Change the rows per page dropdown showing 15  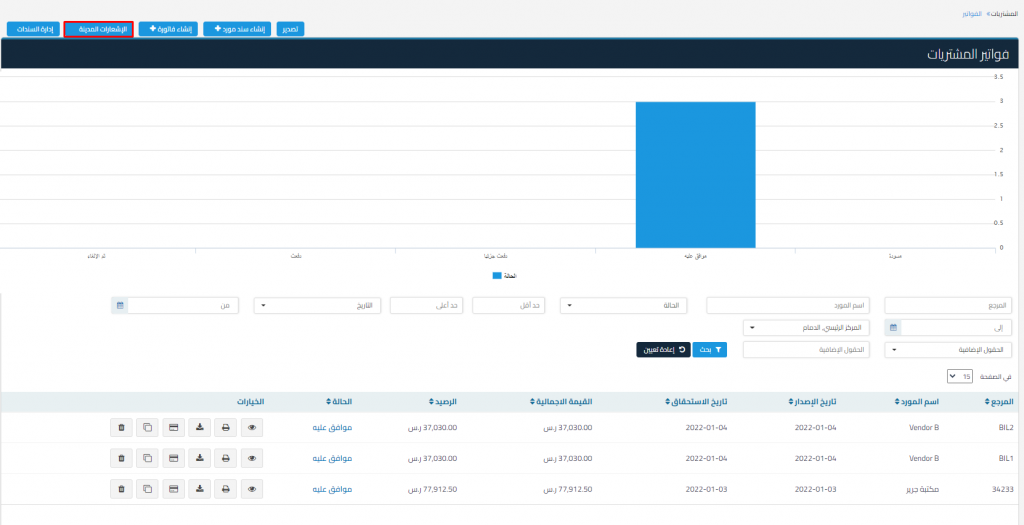click(x=958, y=376)
